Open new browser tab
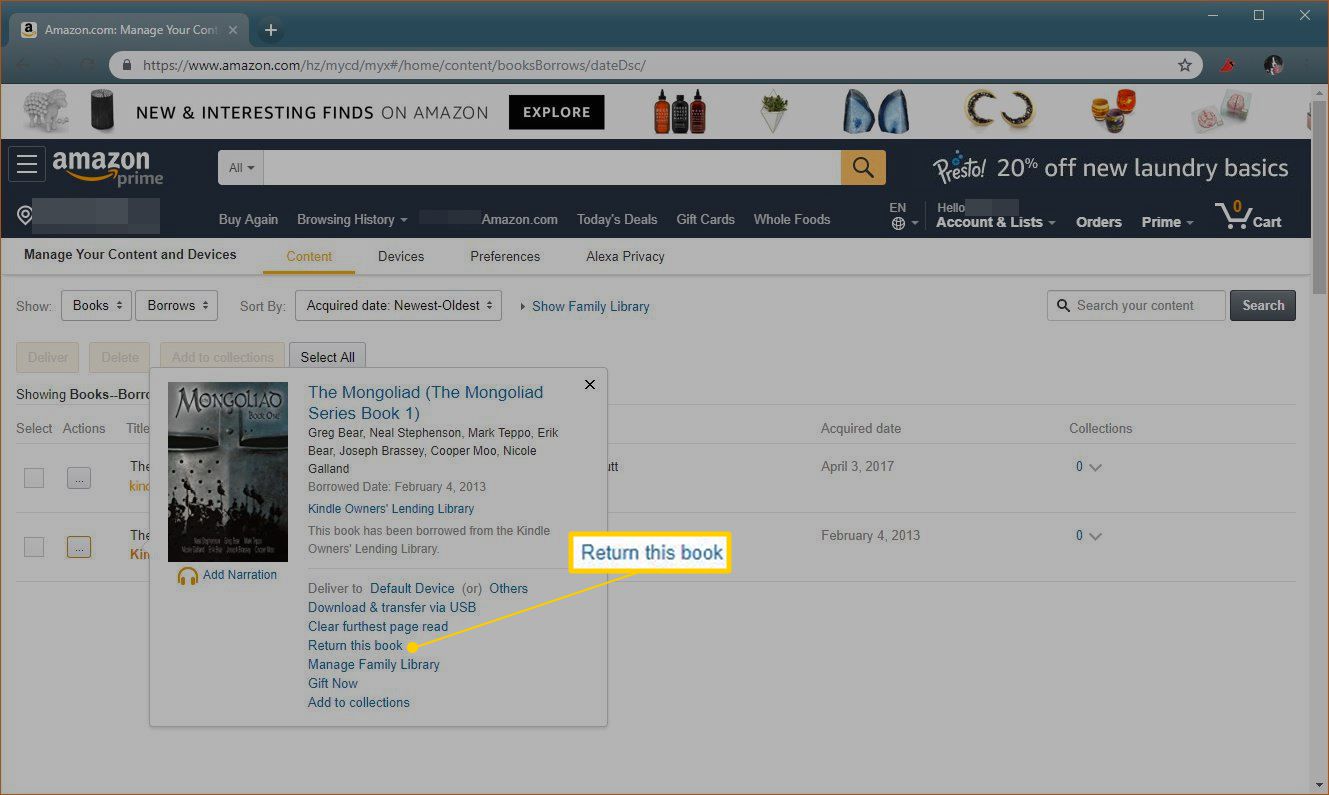 pos(270,30)
